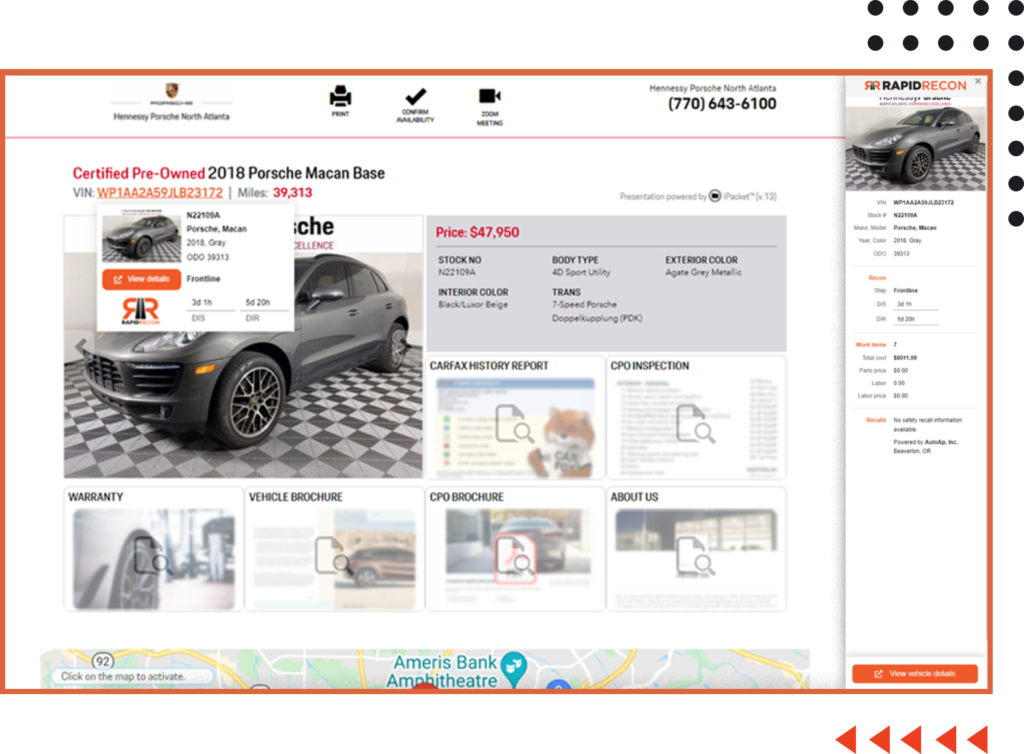Click the Ameris Bank Amphitheatre map marker

[515, 667]
